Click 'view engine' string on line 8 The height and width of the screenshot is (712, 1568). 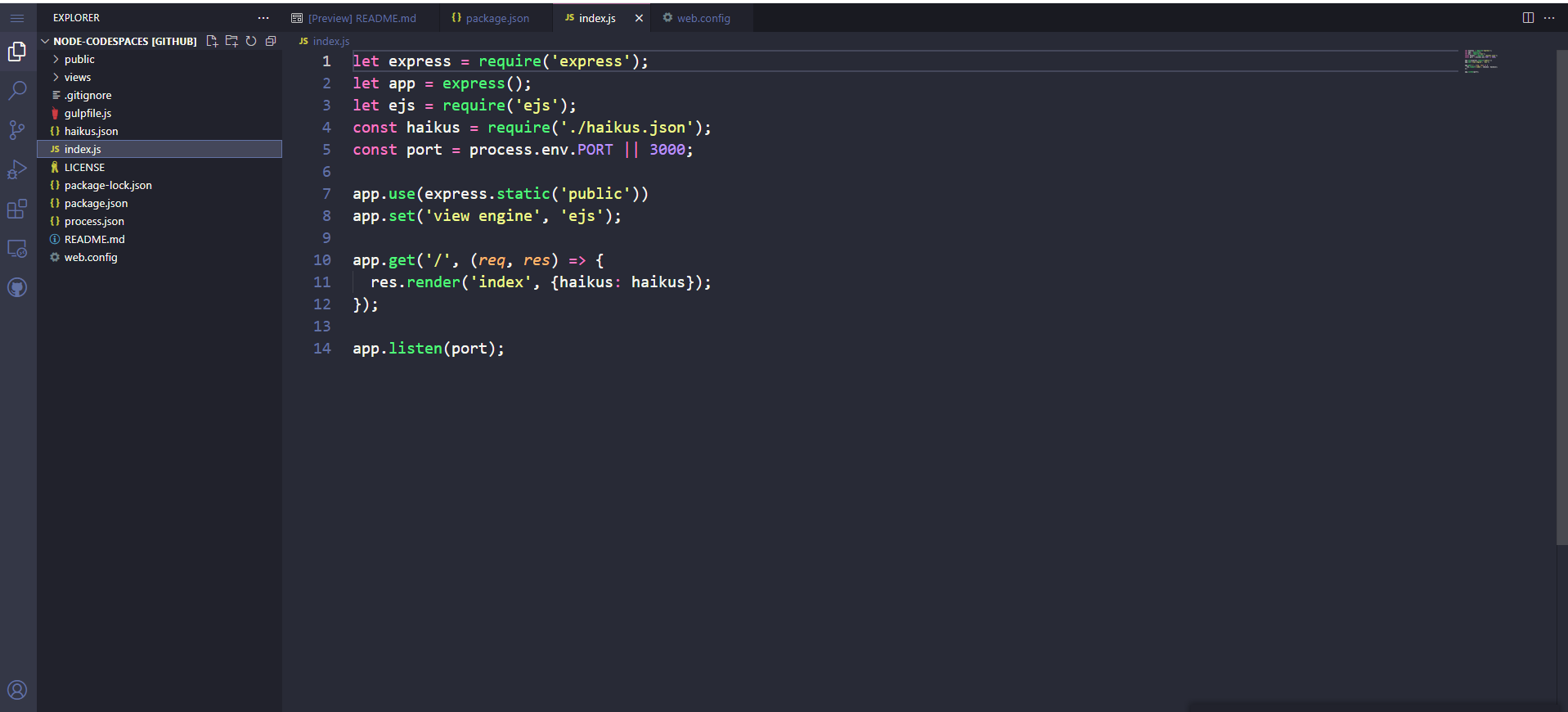click(483, 216)
